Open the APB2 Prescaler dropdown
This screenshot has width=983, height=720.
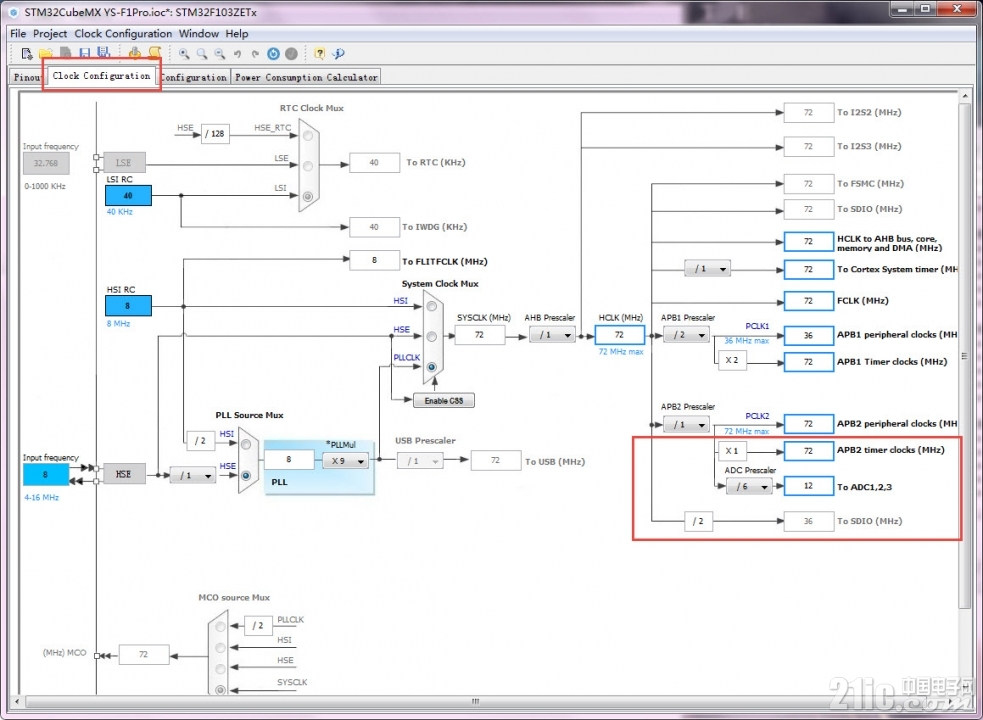click(x=686, y=425)
